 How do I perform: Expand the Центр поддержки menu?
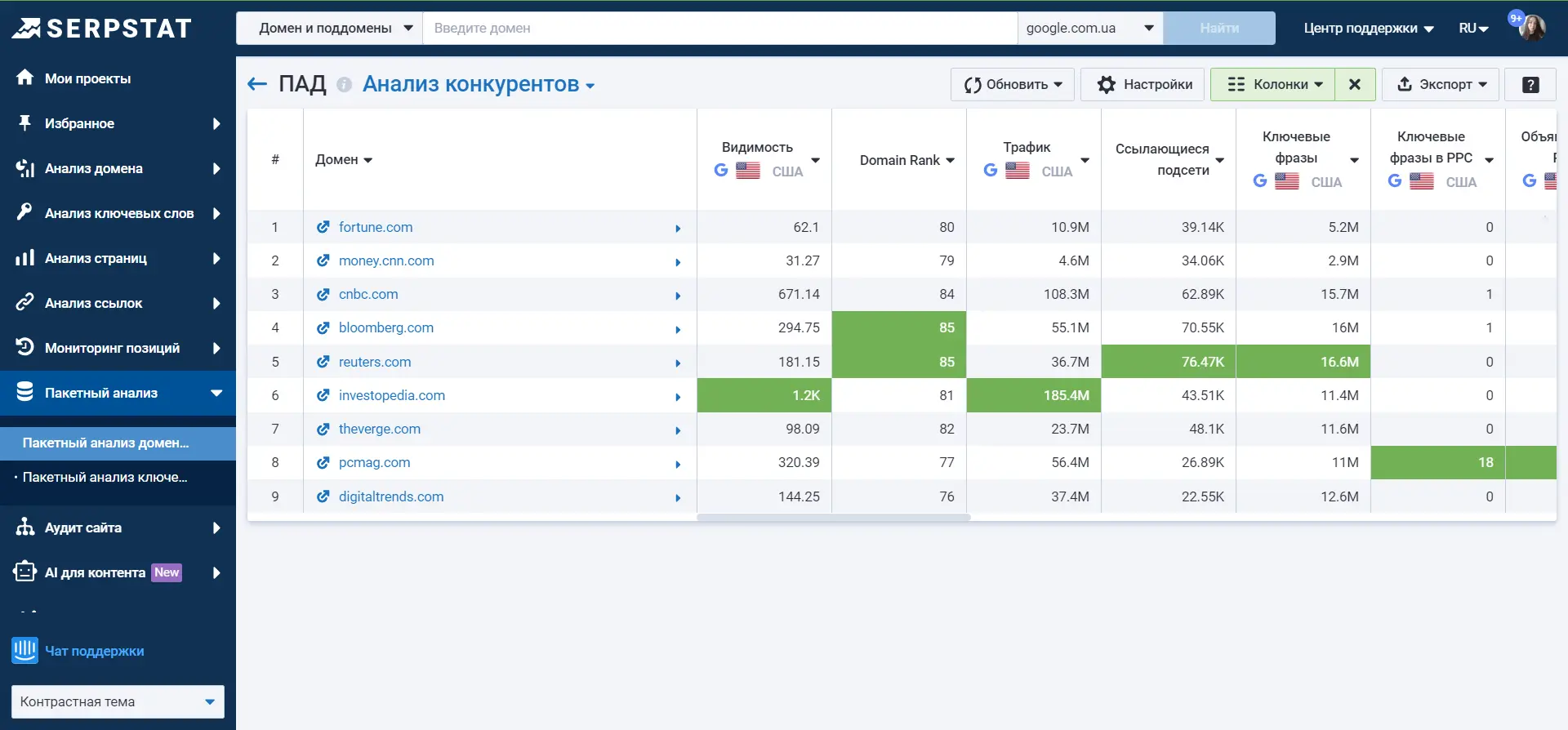tap(1369, 29)
